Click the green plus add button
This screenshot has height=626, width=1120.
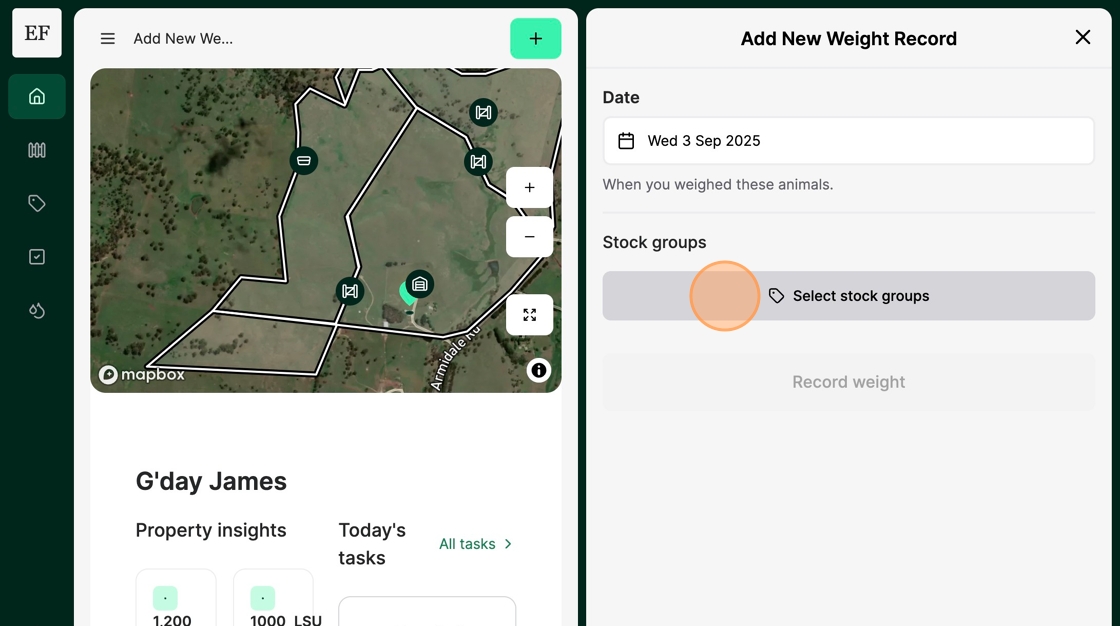536,39
